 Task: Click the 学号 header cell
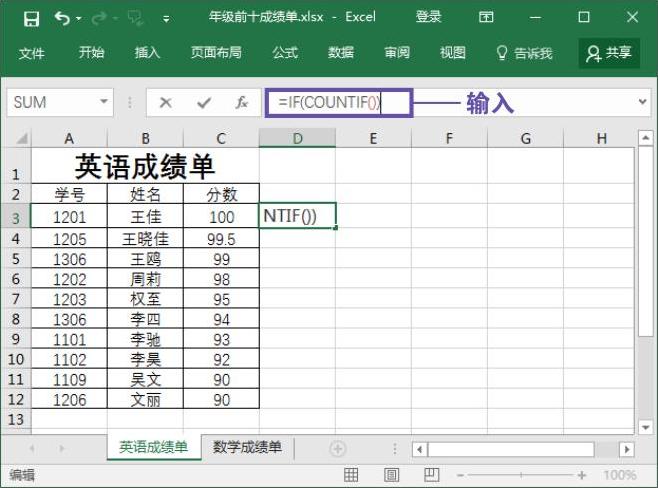69,194
